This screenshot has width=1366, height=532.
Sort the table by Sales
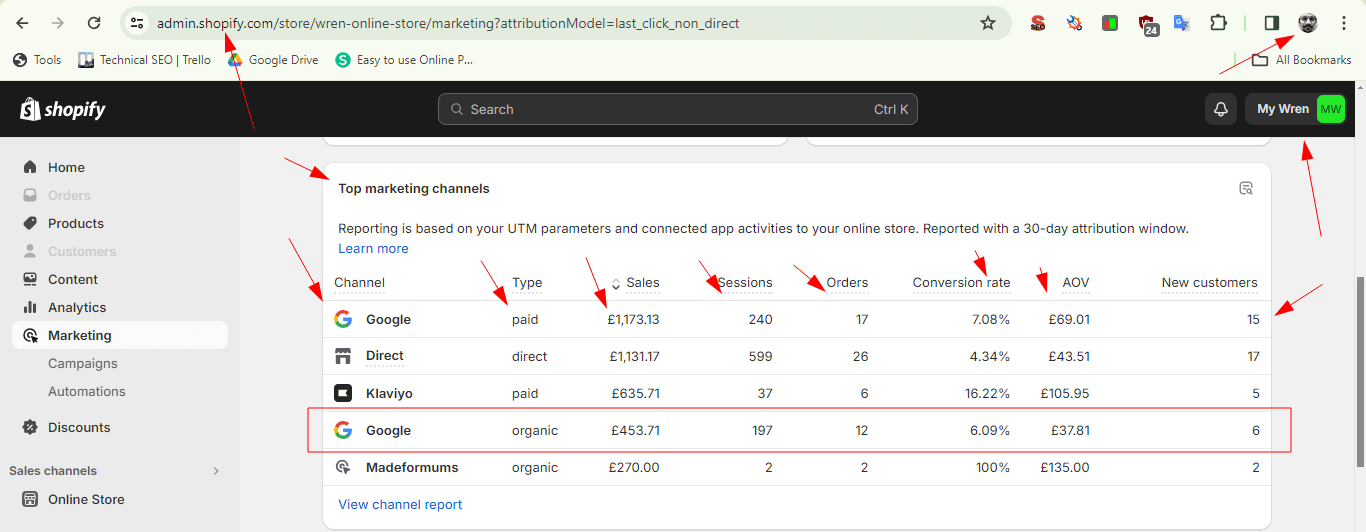pos(635,282)
